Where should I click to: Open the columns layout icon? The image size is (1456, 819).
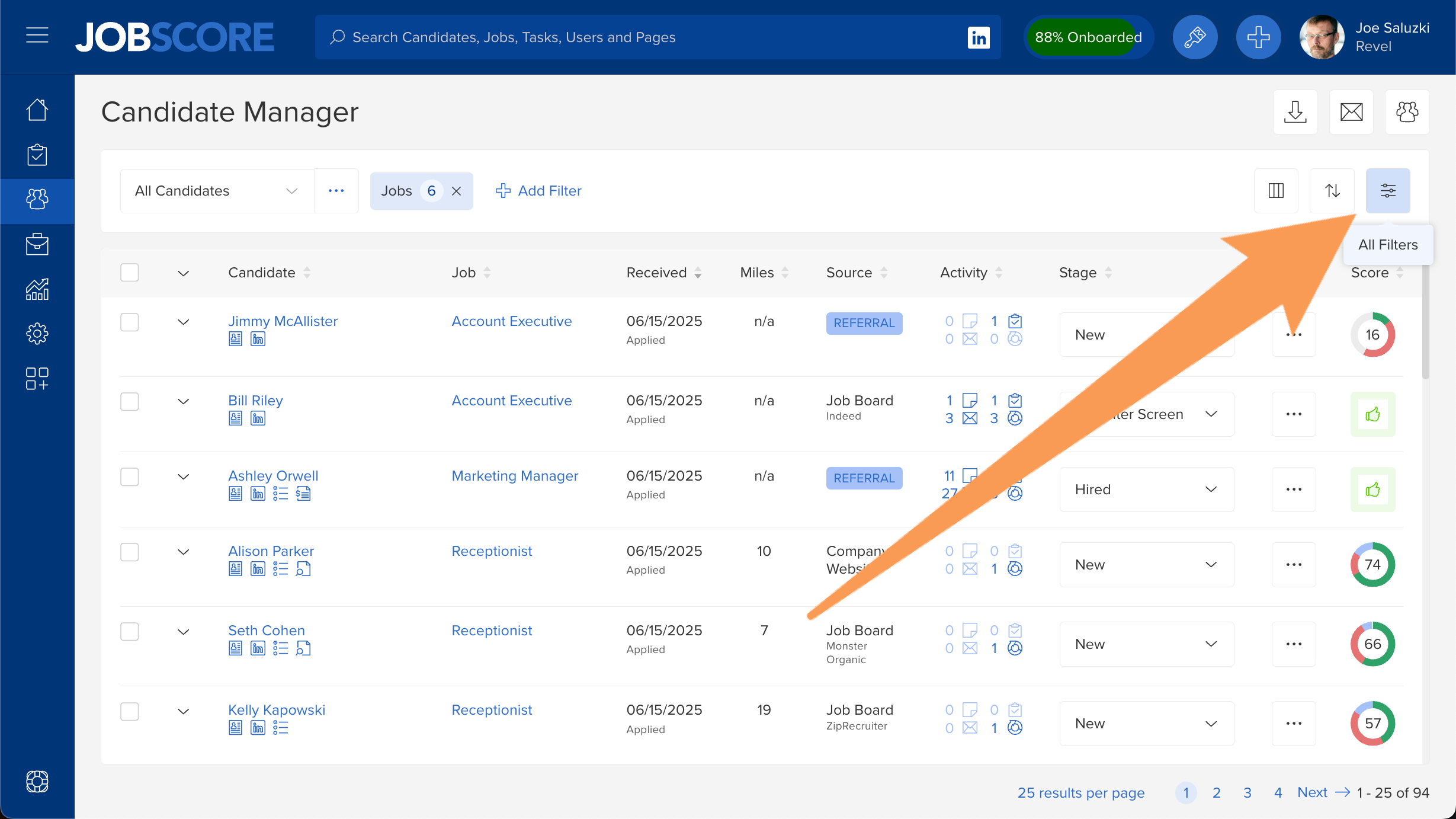[x=1276, y=191]
